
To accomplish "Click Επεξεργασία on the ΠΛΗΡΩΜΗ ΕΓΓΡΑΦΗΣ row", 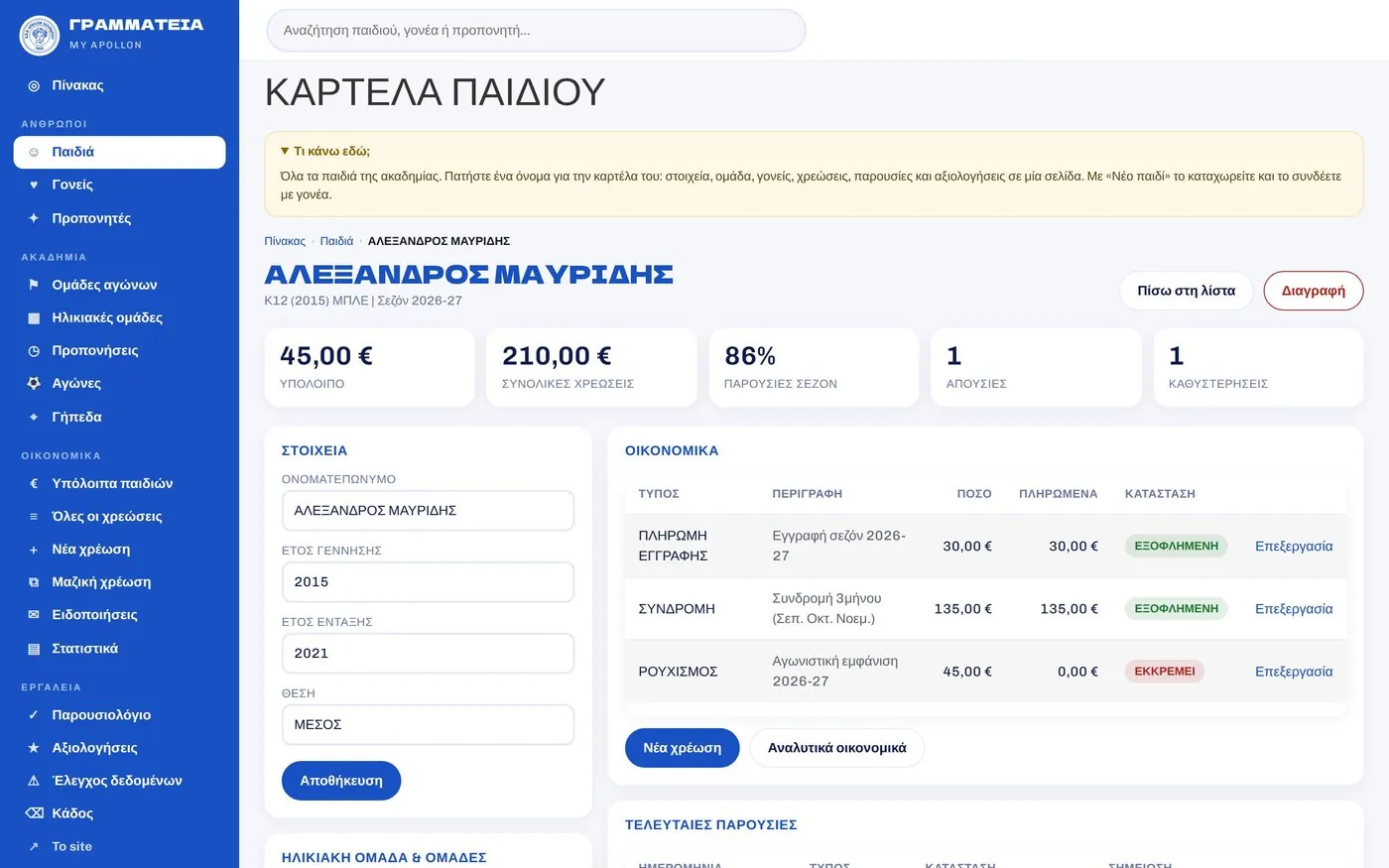I will 1294,547.
